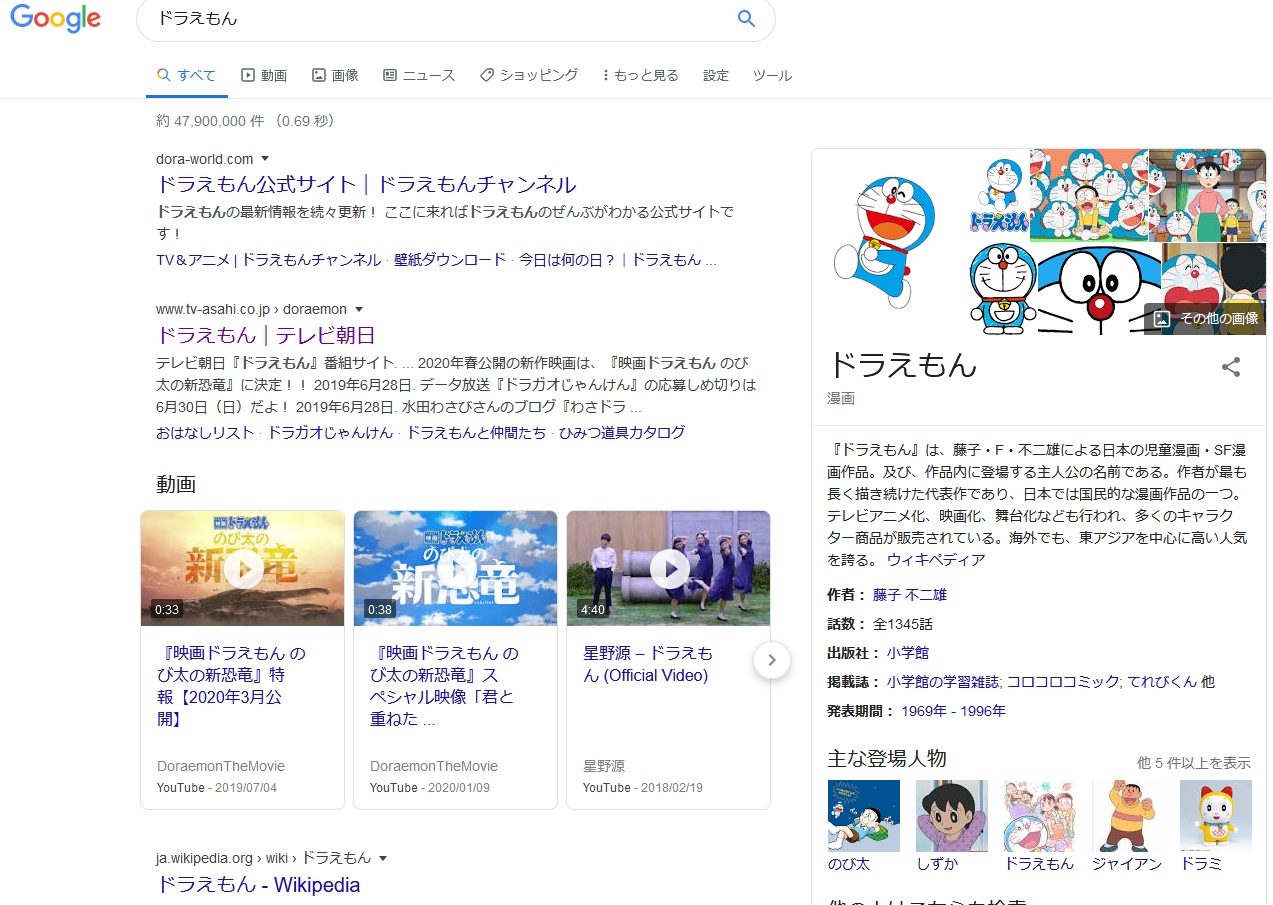Click the Google logo
This screenshot has height=905, width=1273.
[x=55, y=18]
